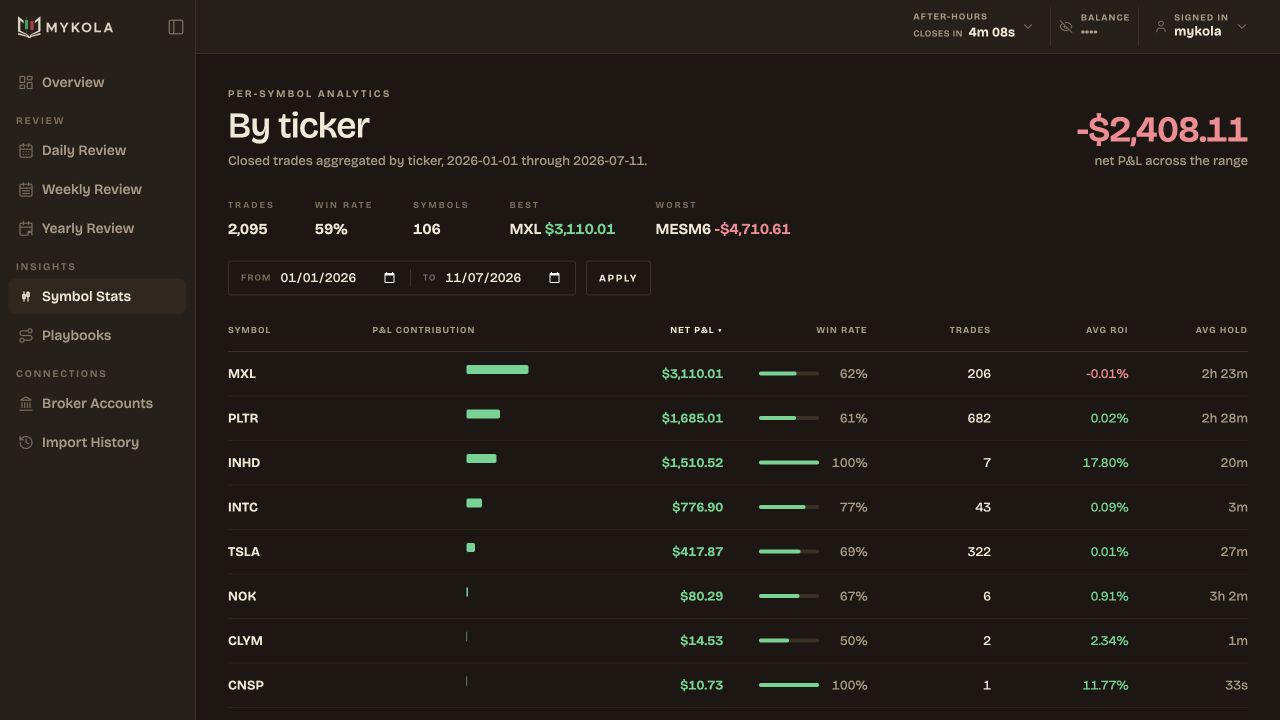Viewport: 1280px width, 720px height.
Task: Click INHD win rate progress bar
Action: point(789,463)
